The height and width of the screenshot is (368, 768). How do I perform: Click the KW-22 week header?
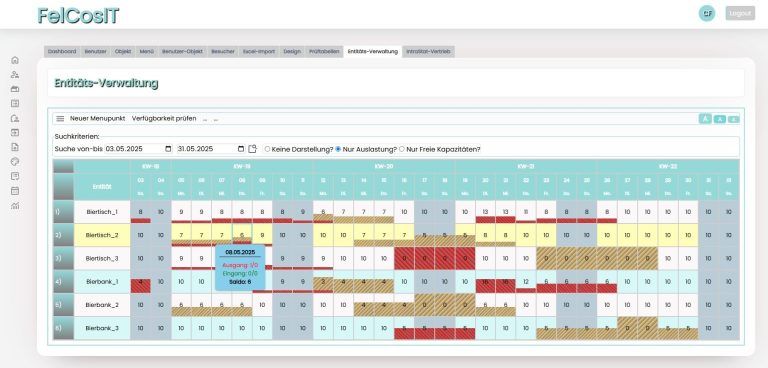(668, 167)
